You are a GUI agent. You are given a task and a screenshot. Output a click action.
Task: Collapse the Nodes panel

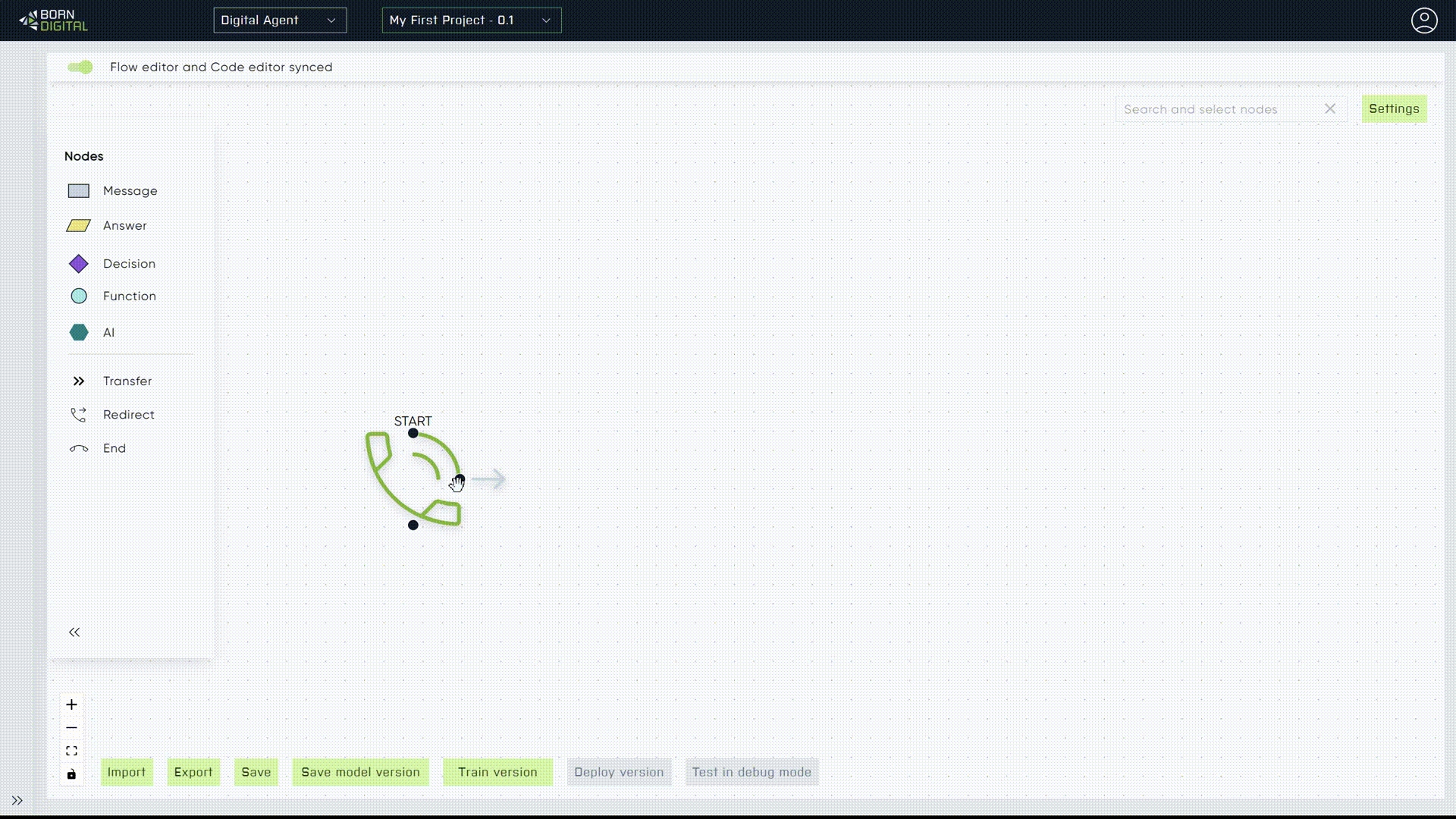point(74,632)
